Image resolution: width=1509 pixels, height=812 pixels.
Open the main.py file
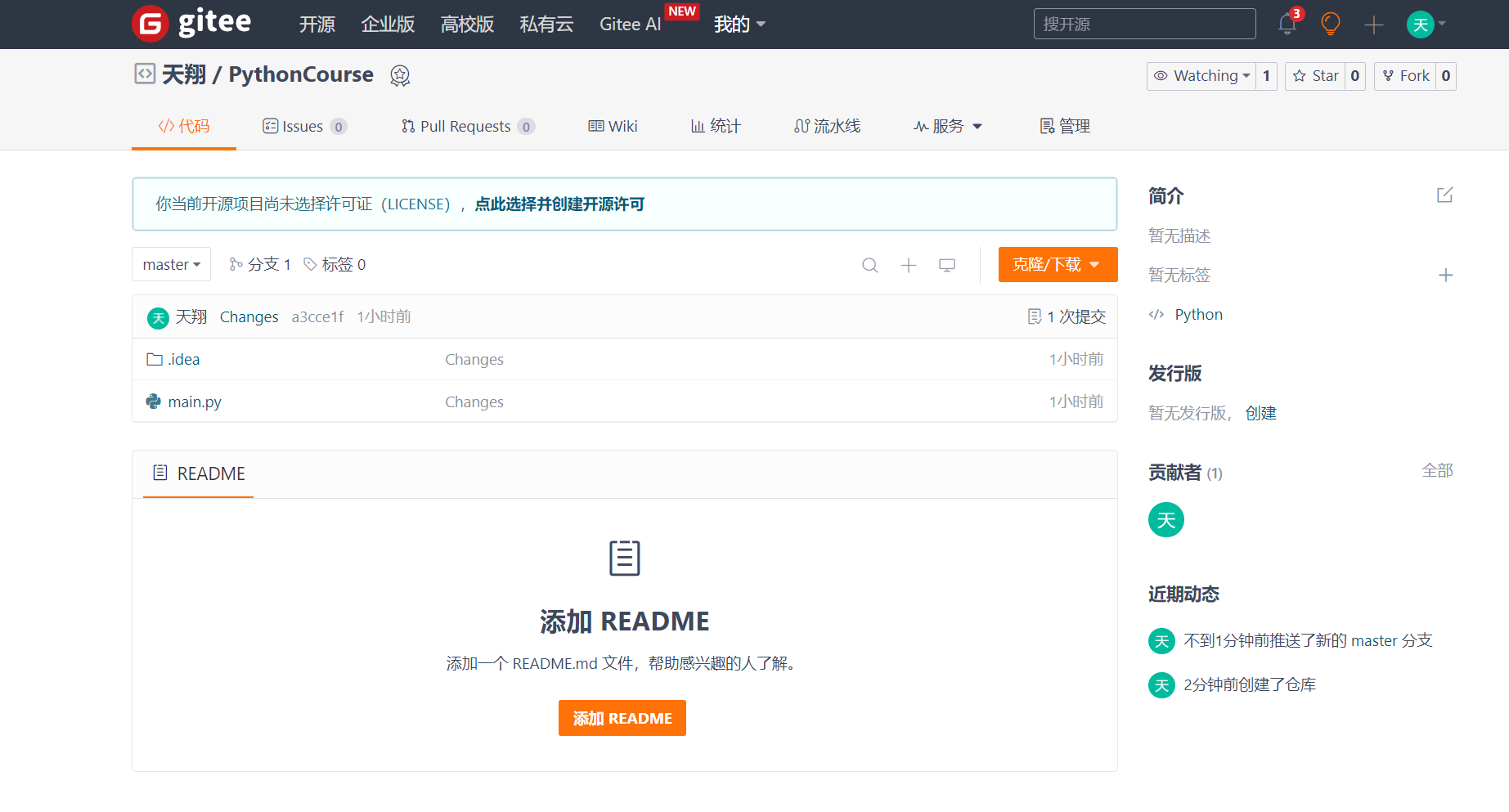(195, 402)
